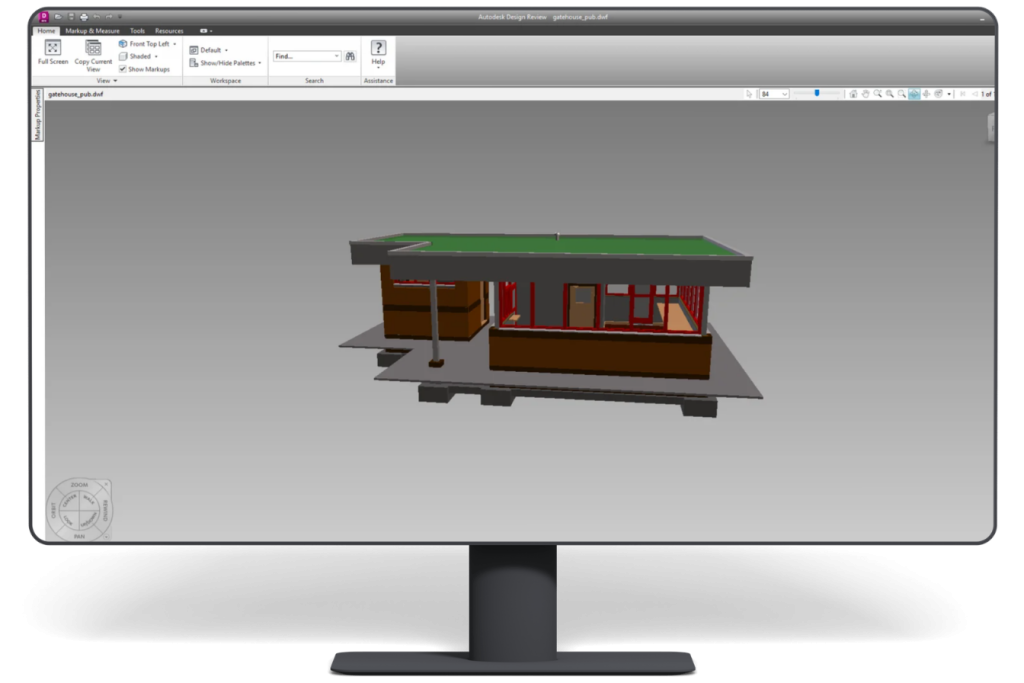Go to the previous page arrow

[x=974, y=94]
